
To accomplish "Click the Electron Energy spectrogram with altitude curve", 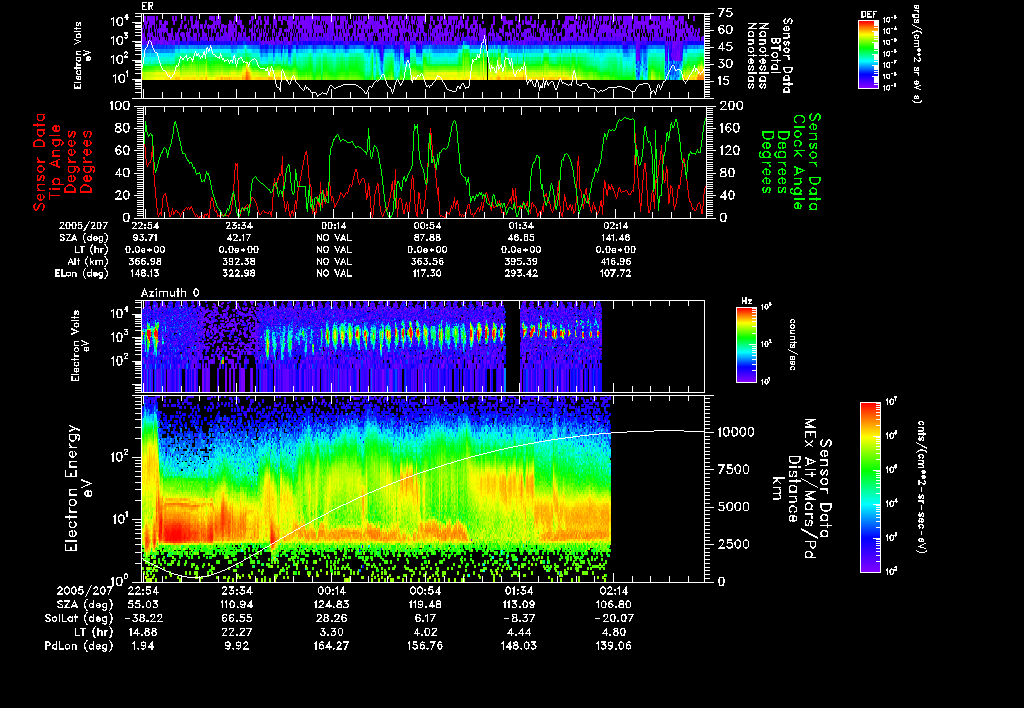I will (424, 488).
